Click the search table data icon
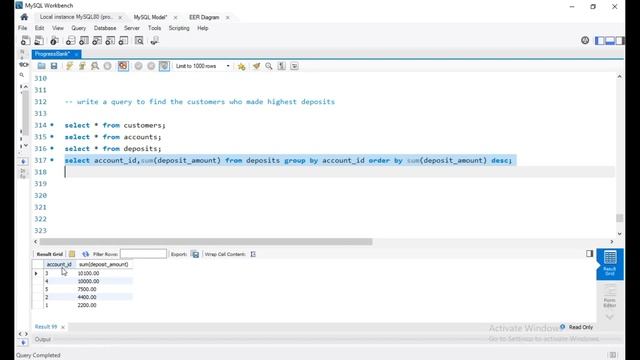 click(x=139, y=40)
